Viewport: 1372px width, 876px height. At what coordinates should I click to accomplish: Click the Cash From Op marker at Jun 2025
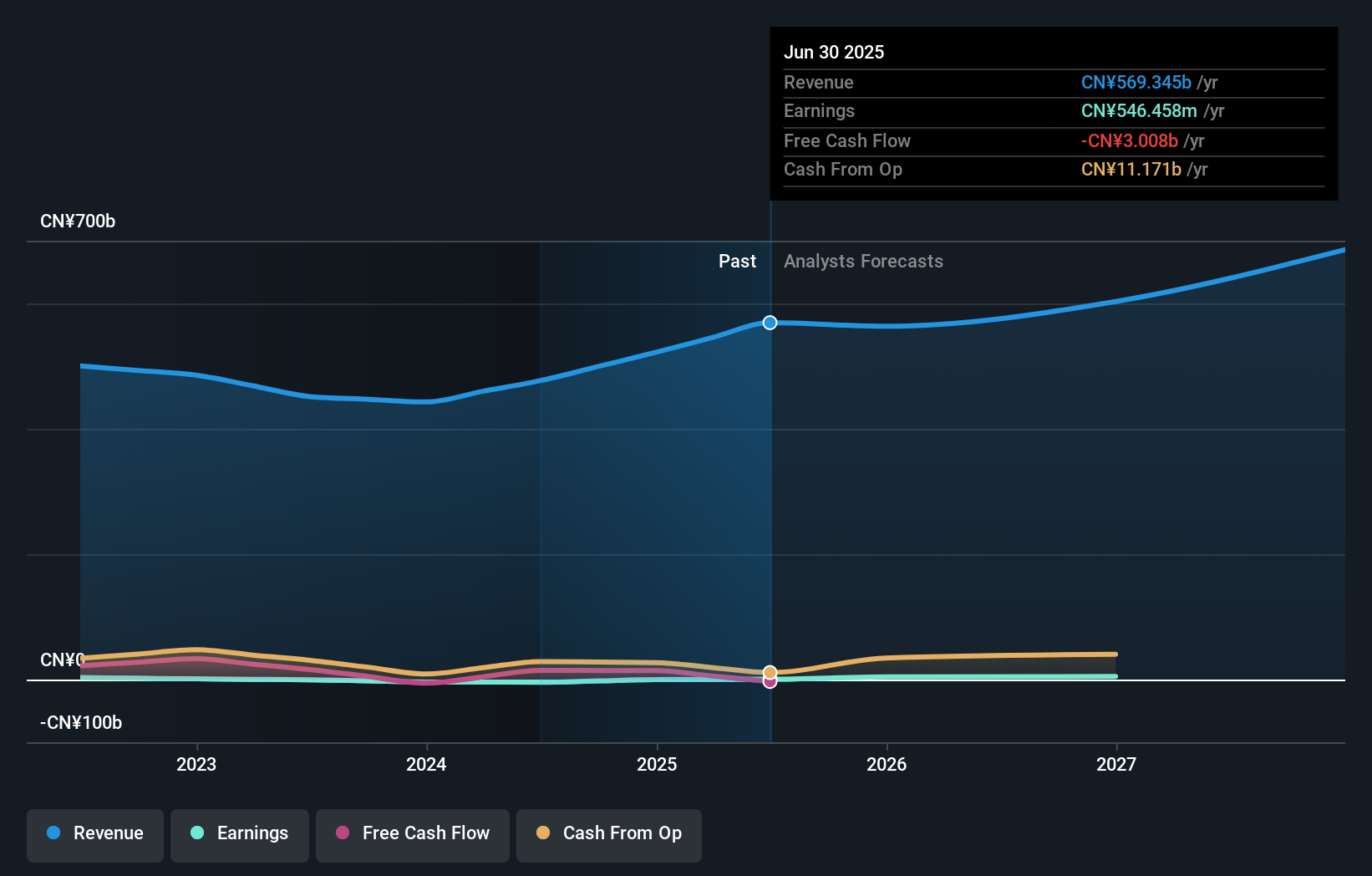coord(770,671)
